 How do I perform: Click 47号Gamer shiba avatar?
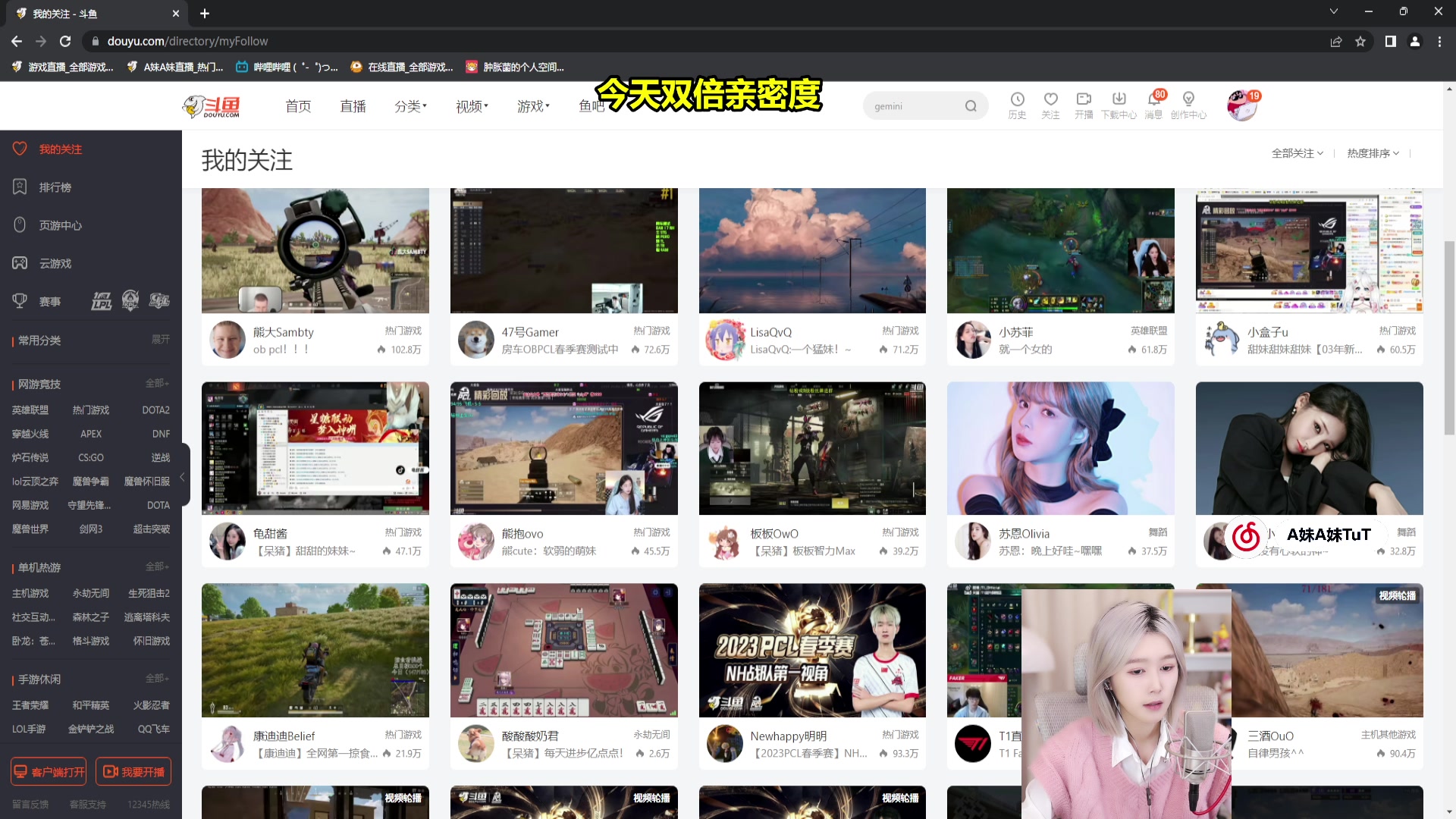476,340
